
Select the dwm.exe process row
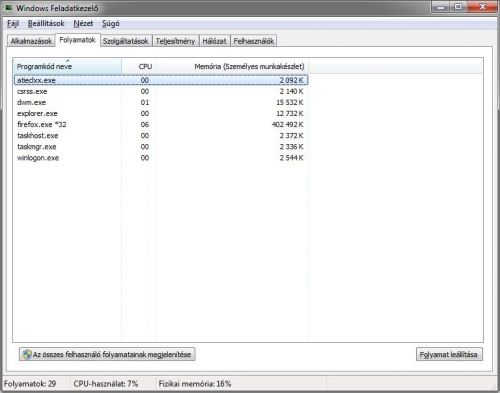click(x=161, y=103)
